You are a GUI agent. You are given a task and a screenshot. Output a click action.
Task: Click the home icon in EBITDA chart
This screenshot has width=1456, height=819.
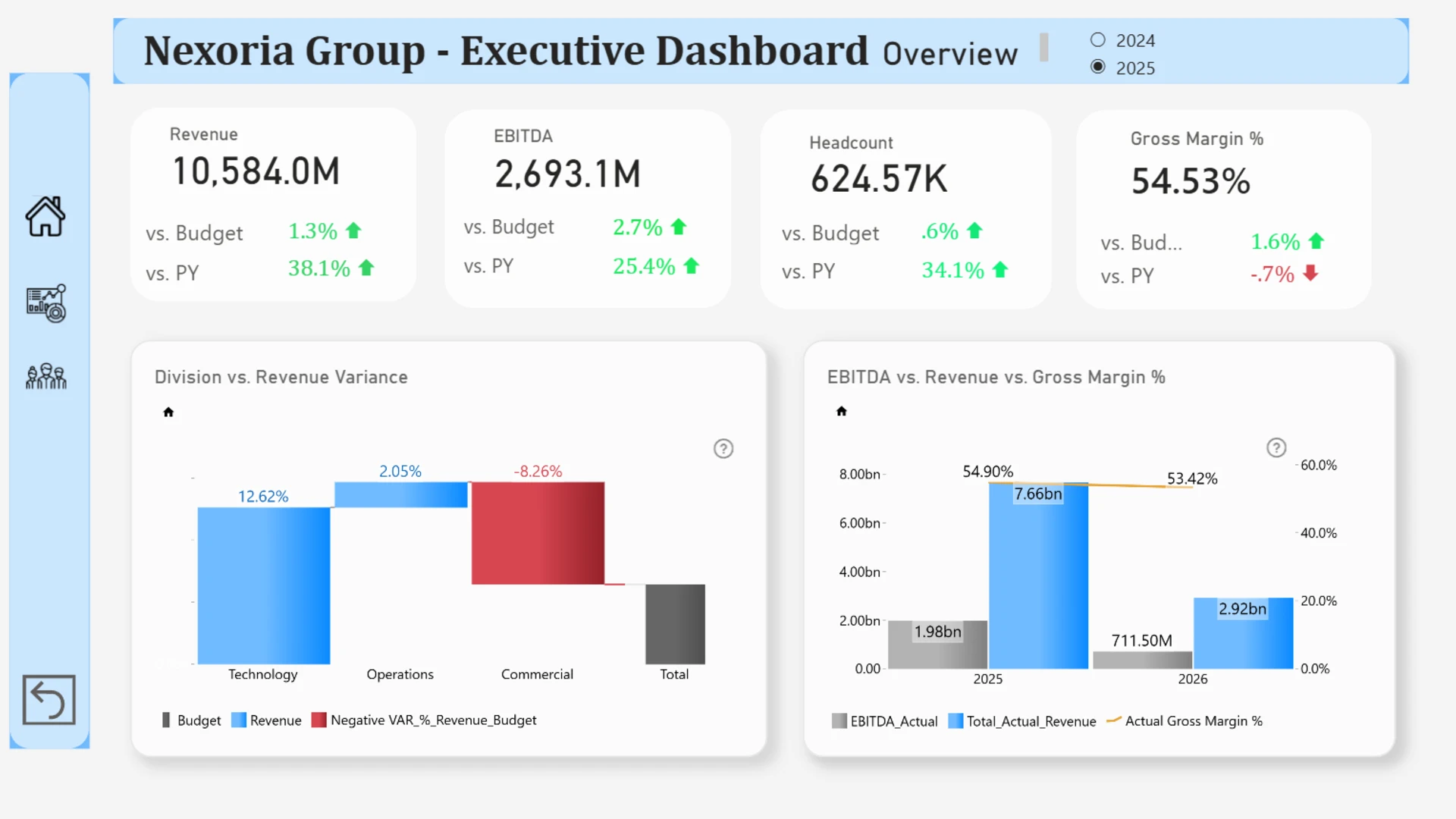click(841, 411)
